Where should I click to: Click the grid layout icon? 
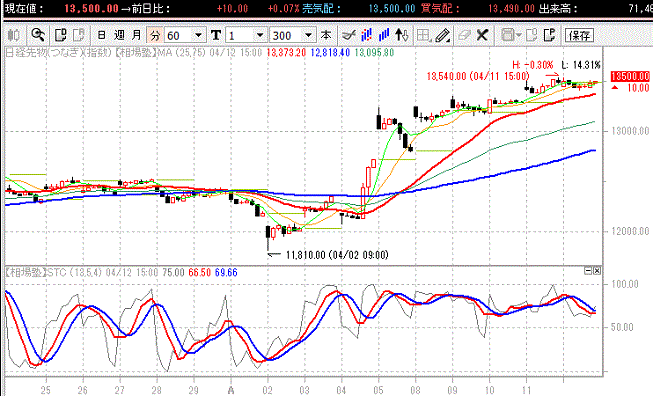(x=423, y=35)
